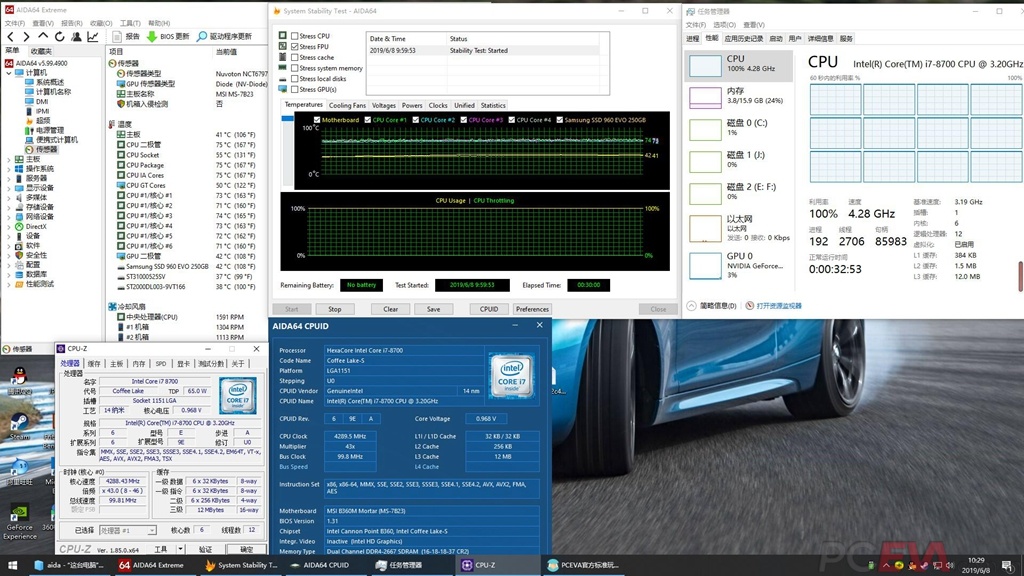
Task: Expand 显示设备 node in AIDA64 tree
Action: [x=9, y=188]
